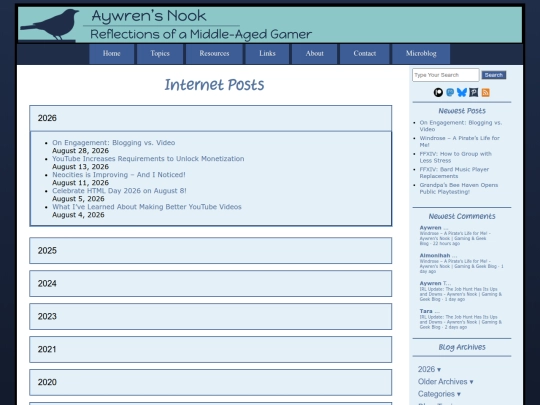Open YouTube Increases Requirements to Unlock Monetization
Viewport: 540px width, 405px height.
(x=148, y=159)
